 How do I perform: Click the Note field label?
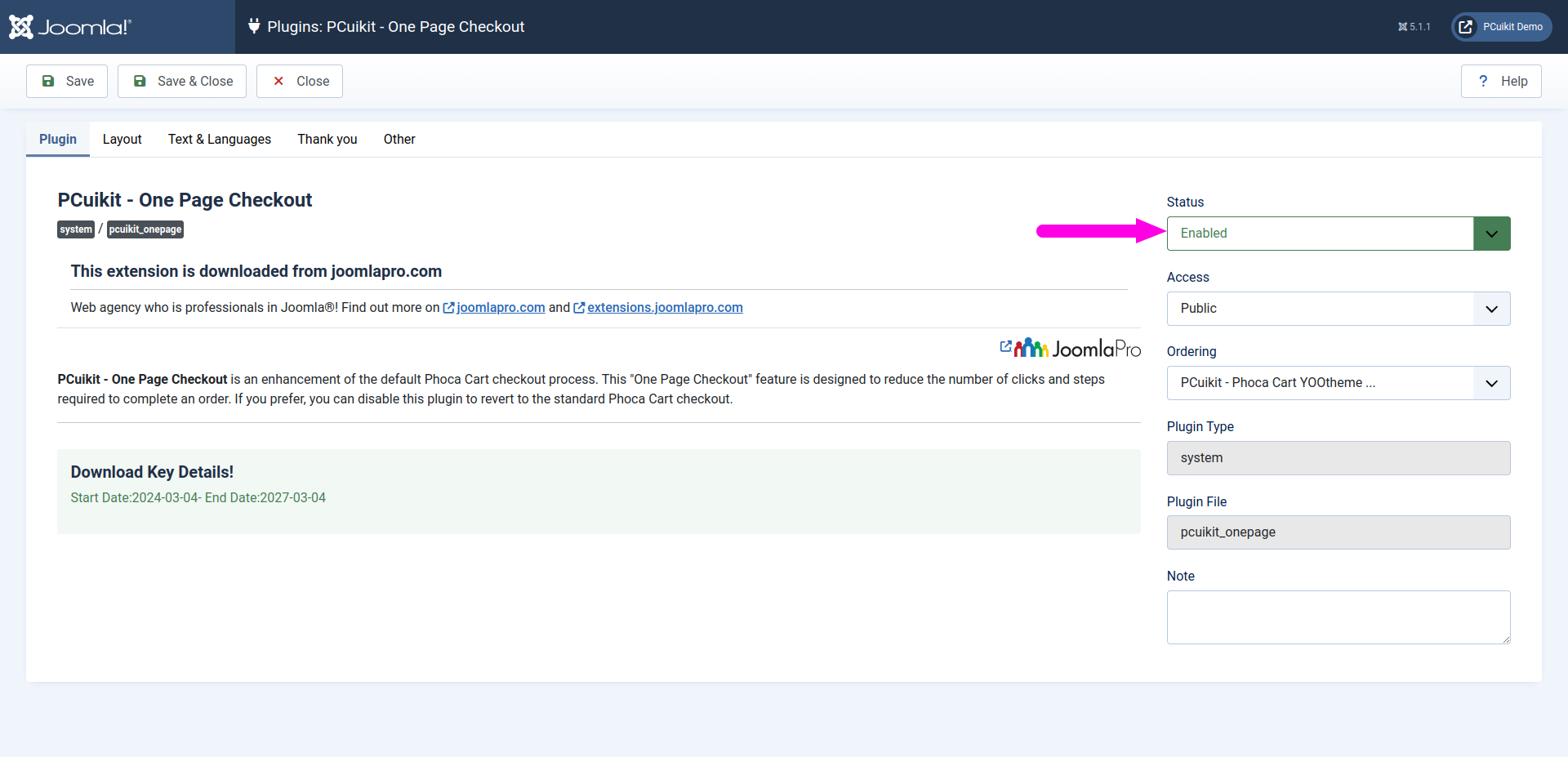click(x=1181, y=577)
